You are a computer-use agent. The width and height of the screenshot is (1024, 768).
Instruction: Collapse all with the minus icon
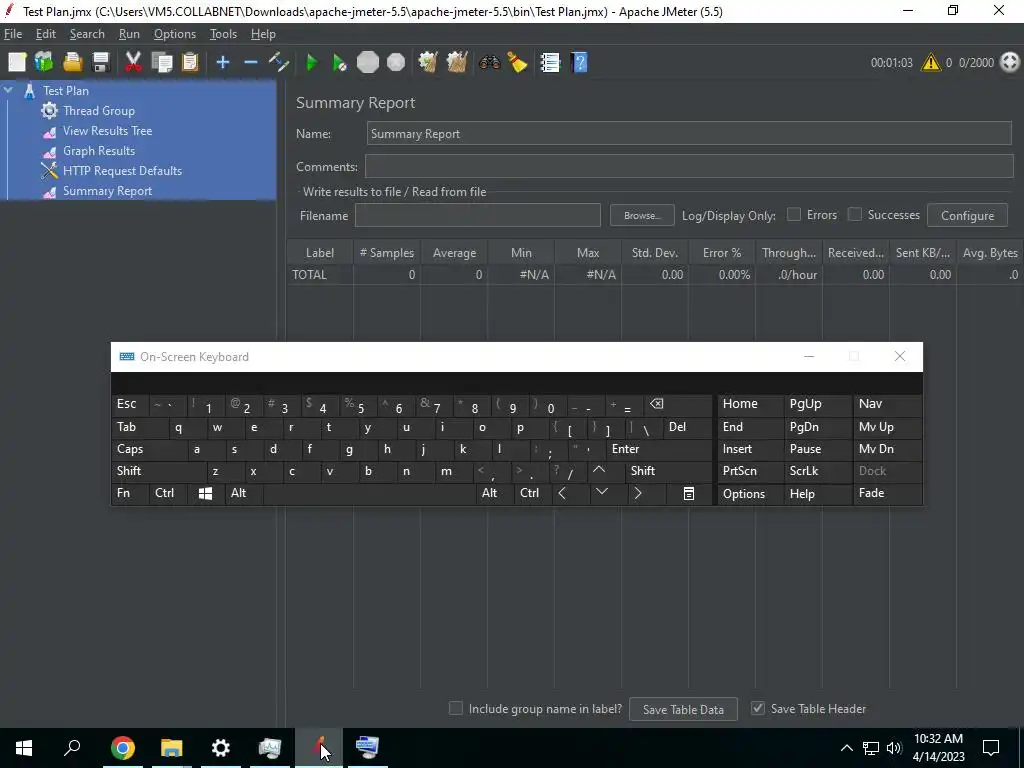(251, 63)
